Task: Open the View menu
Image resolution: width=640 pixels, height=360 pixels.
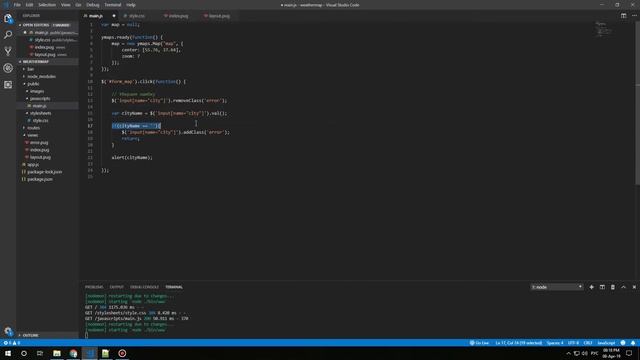Action: pos(65,5)
